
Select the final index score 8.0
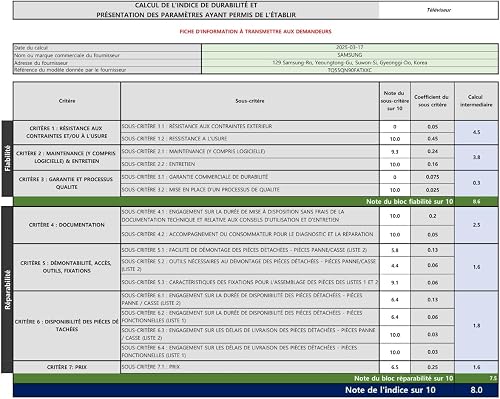click(476, 390)
